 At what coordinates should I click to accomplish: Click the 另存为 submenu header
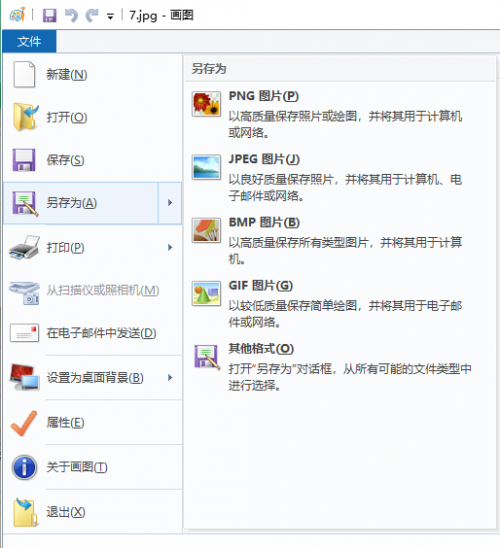click(x=209, y=68)
